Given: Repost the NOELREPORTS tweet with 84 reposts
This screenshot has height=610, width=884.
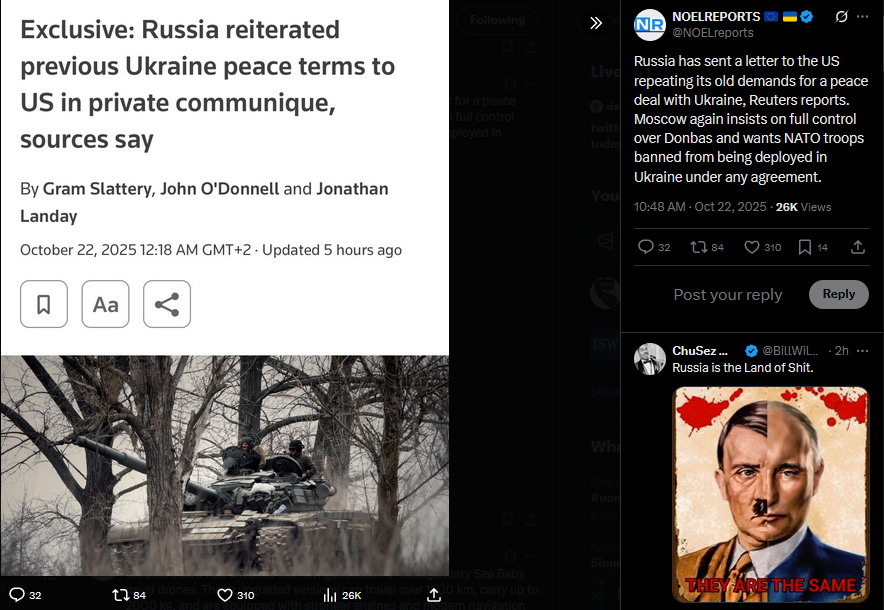Looking at the screenshot, I should (x=699, y=247).
